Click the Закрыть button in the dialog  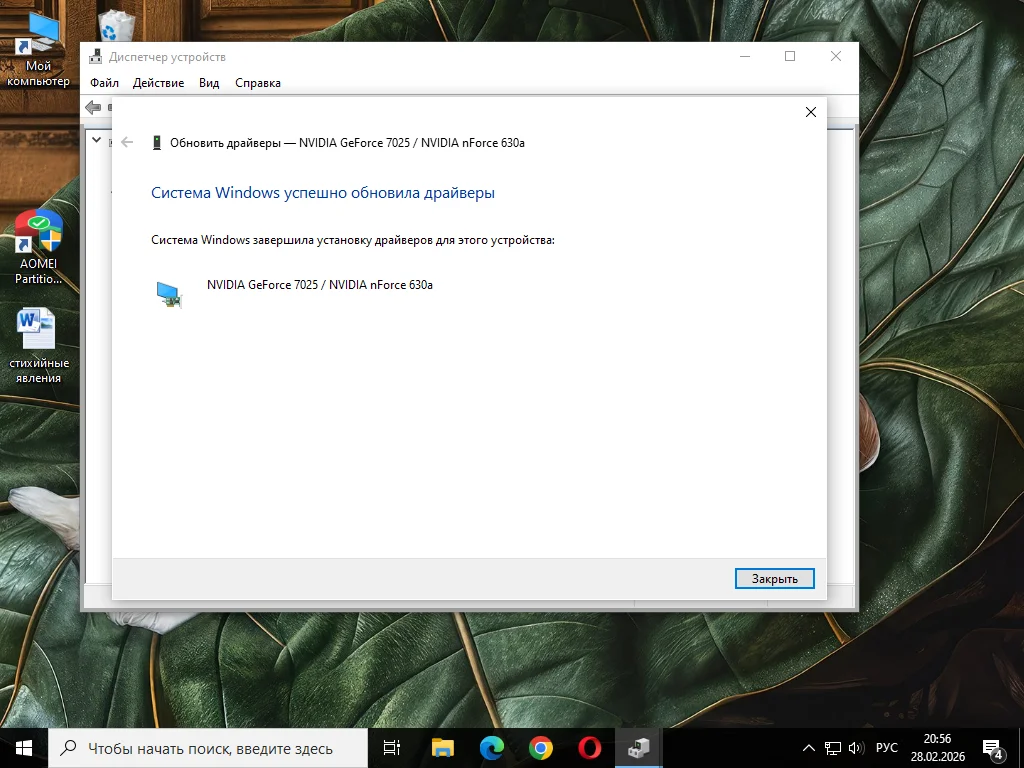click(774, 579)
